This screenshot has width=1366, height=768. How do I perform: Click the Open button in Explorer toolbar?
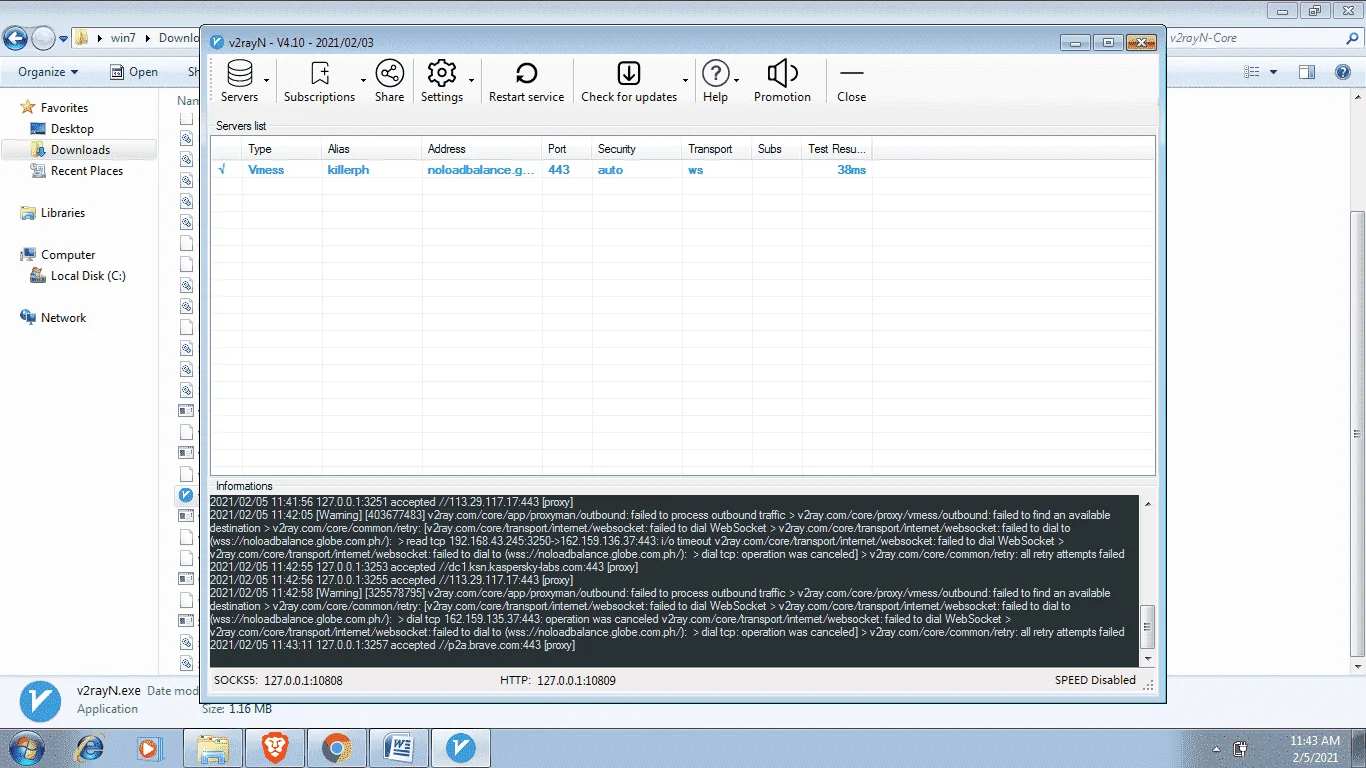pos(134,72)
